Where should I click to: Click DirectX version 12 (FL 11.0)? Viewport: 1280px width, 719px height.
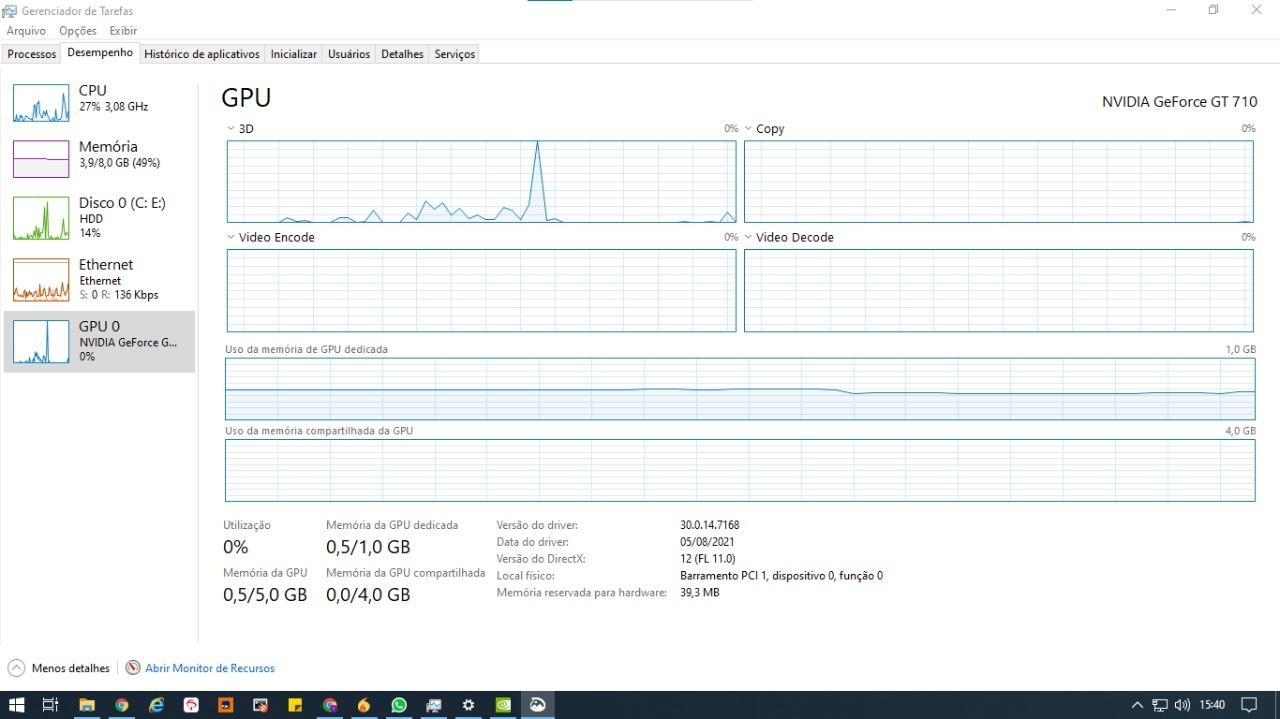pos(708,559)
